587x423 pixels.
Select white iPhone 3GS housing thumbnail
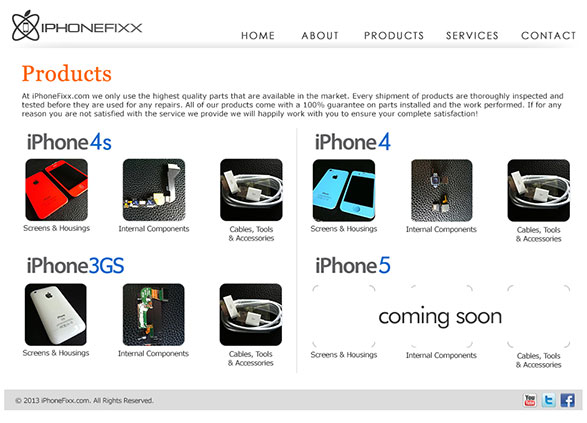pyautogui.click(x=56, y=314)
